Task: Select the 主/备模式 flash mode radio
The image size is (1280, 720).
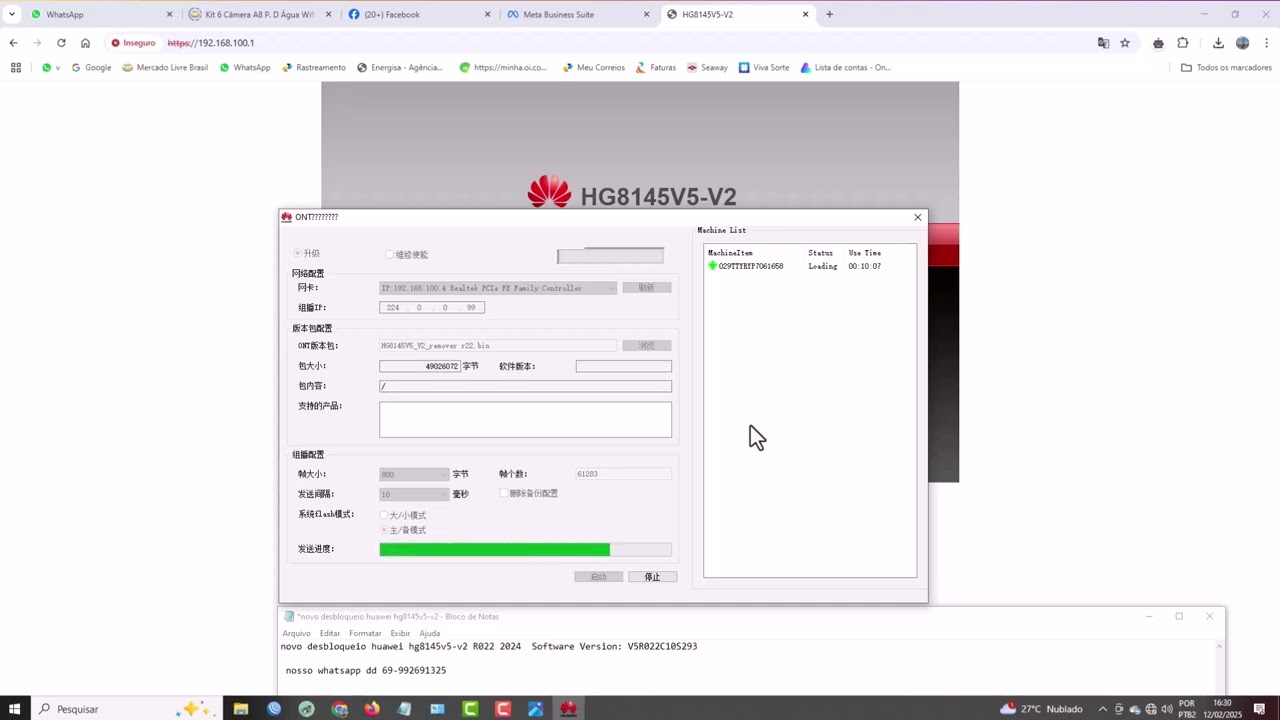Action: coord(384,530)
